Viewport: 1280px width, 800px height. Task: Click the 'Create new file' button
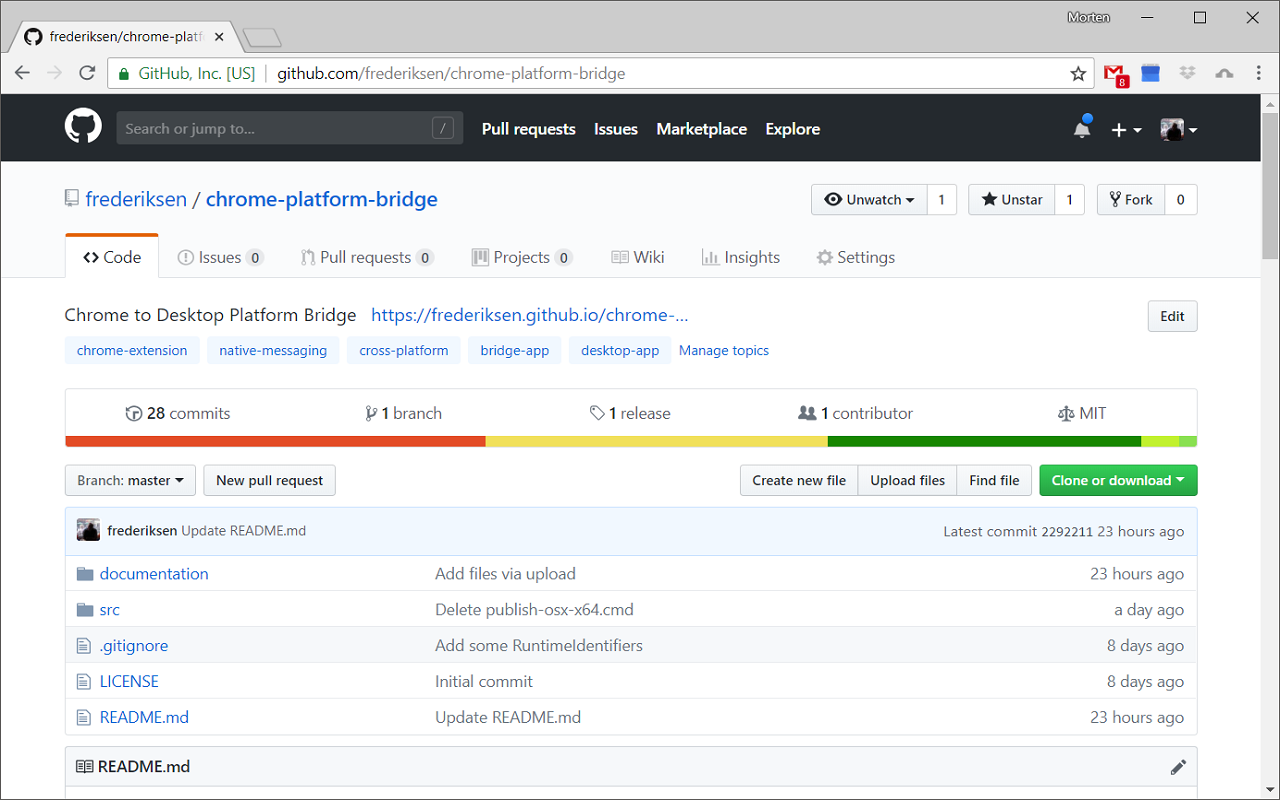pos(798,480)
